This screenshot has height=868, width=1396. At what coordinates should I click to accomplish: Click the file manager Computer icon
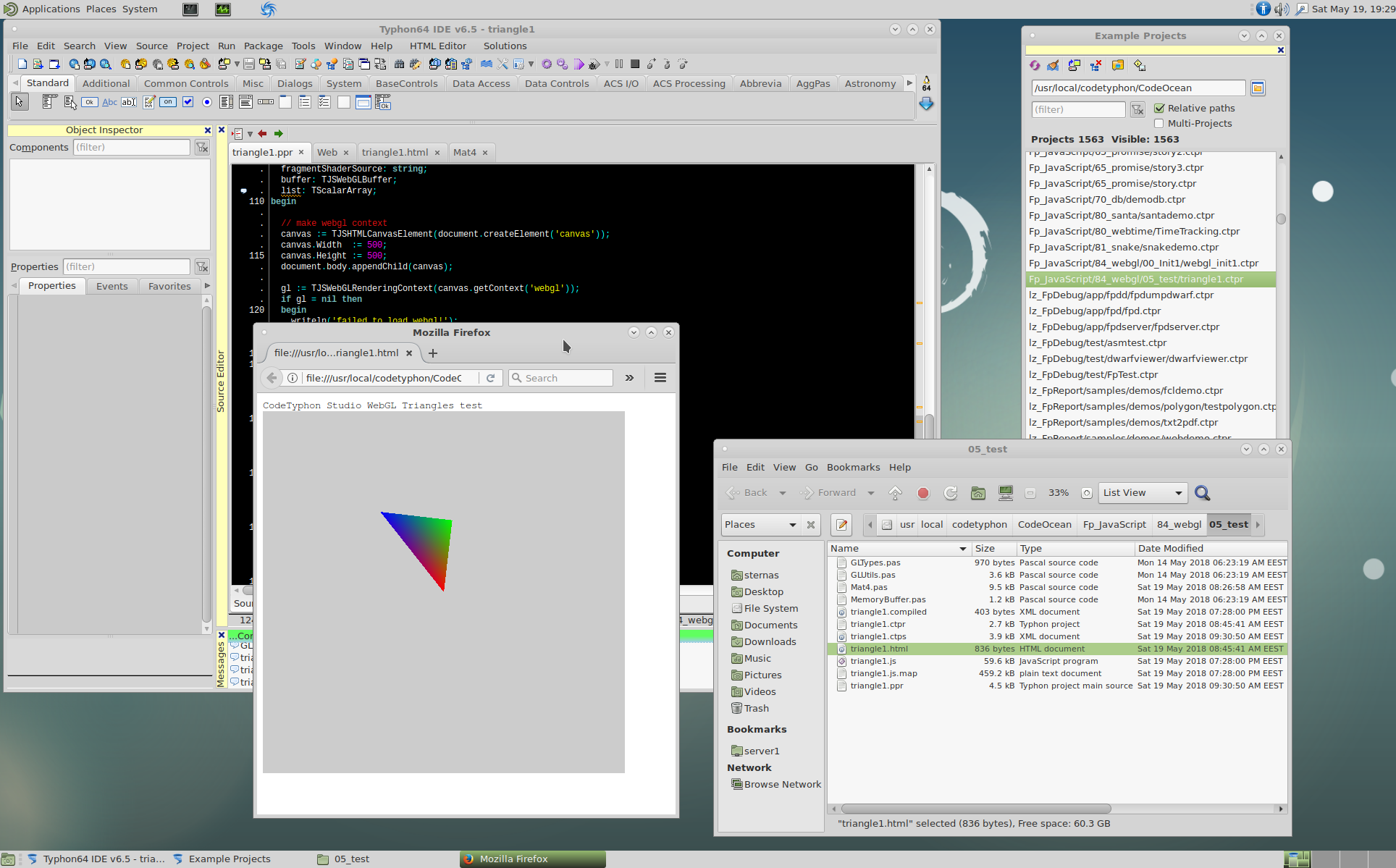[1006, 493]
